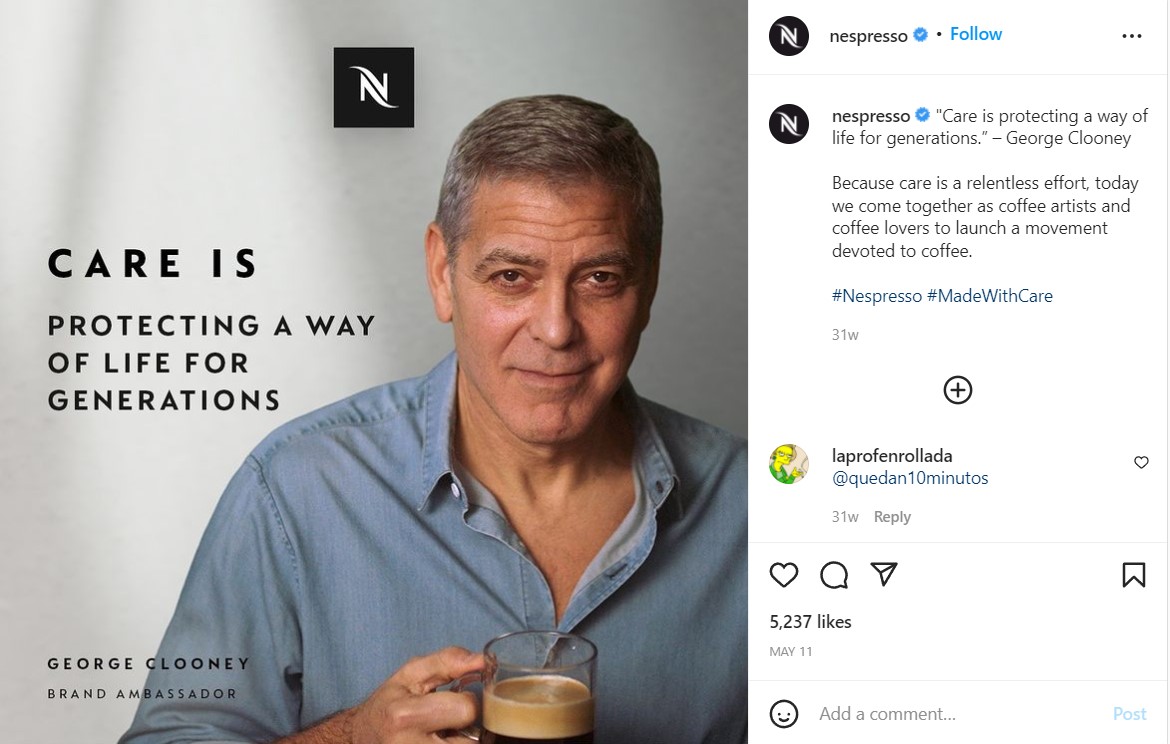Open the #Nespresso hashtag
The image size is (1170, 744).
877,296
